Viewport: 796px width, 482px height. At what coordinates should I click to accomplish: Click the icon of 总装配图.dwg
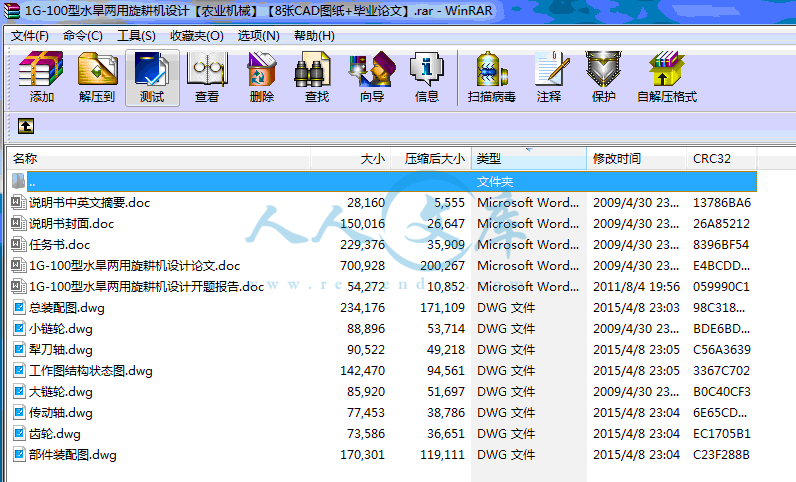19,307
